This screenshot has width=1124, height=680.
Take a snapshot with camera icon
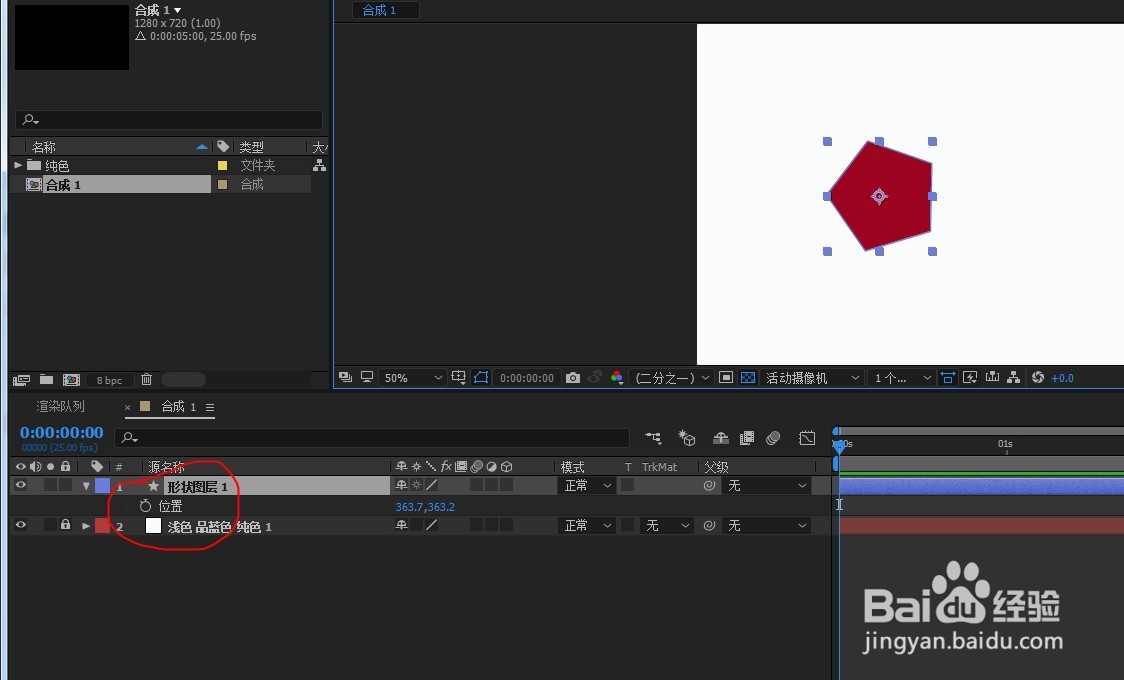(x=573, y=378)
